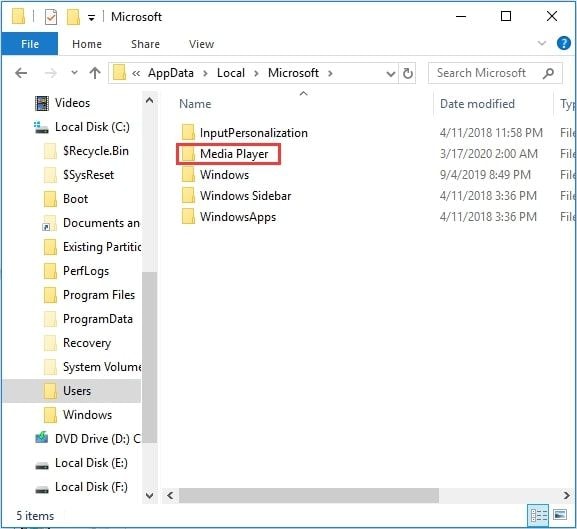Open ProgramData in the navigation tree
Screen dimensions: 577x529
point(98,319)
